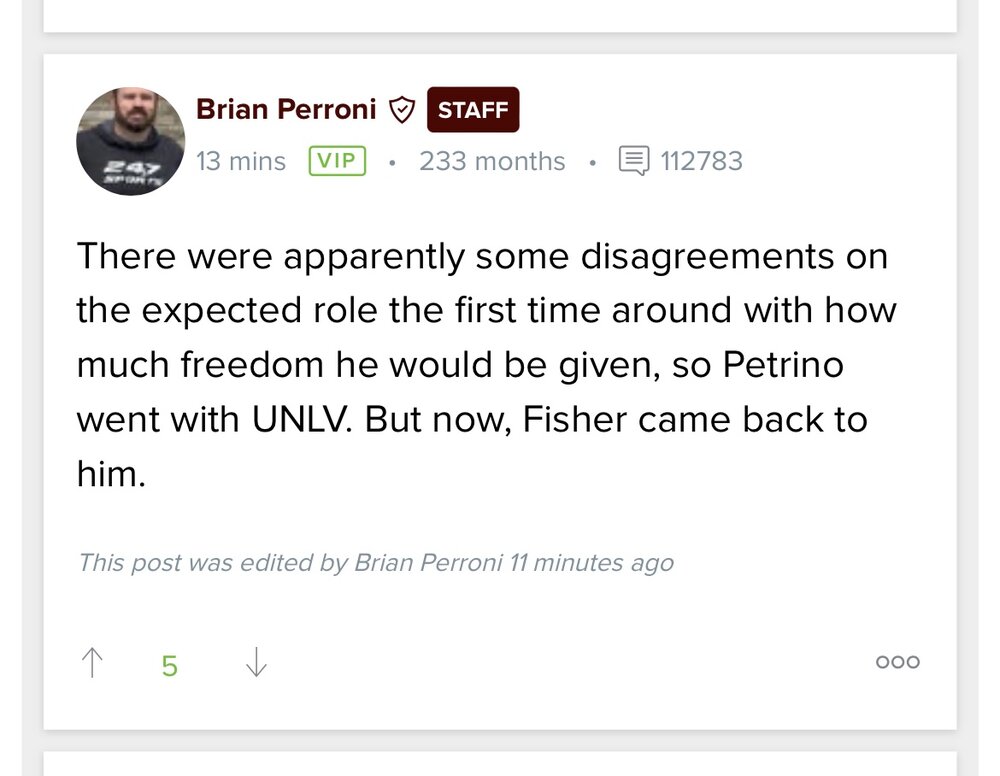Viewport: 1000px width, 776px height.
Task: Click the '233 months' membership length
Action: (492, 161)
